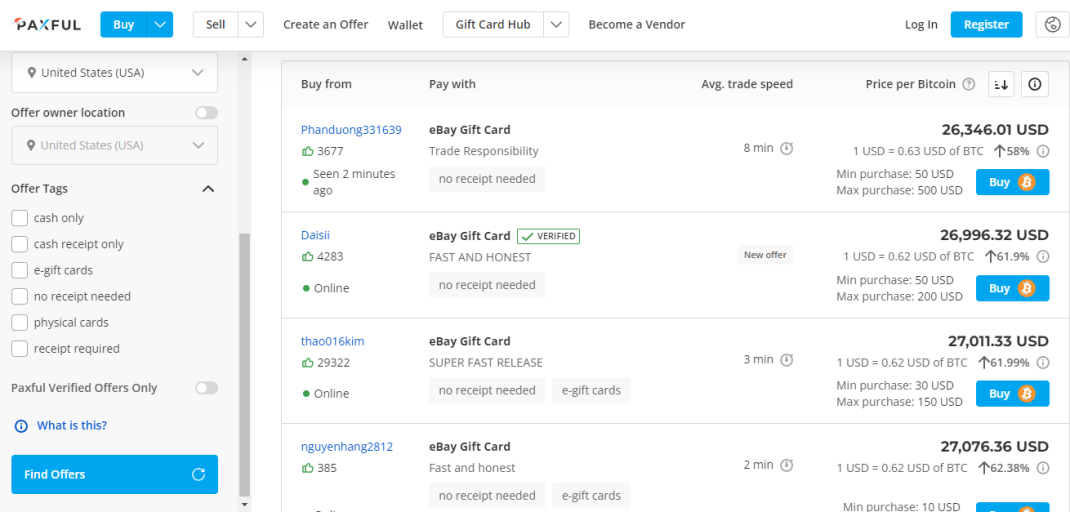Open Gift Card Hub
The width and height of the screenshot is (1070, 512).
[493, 25]
